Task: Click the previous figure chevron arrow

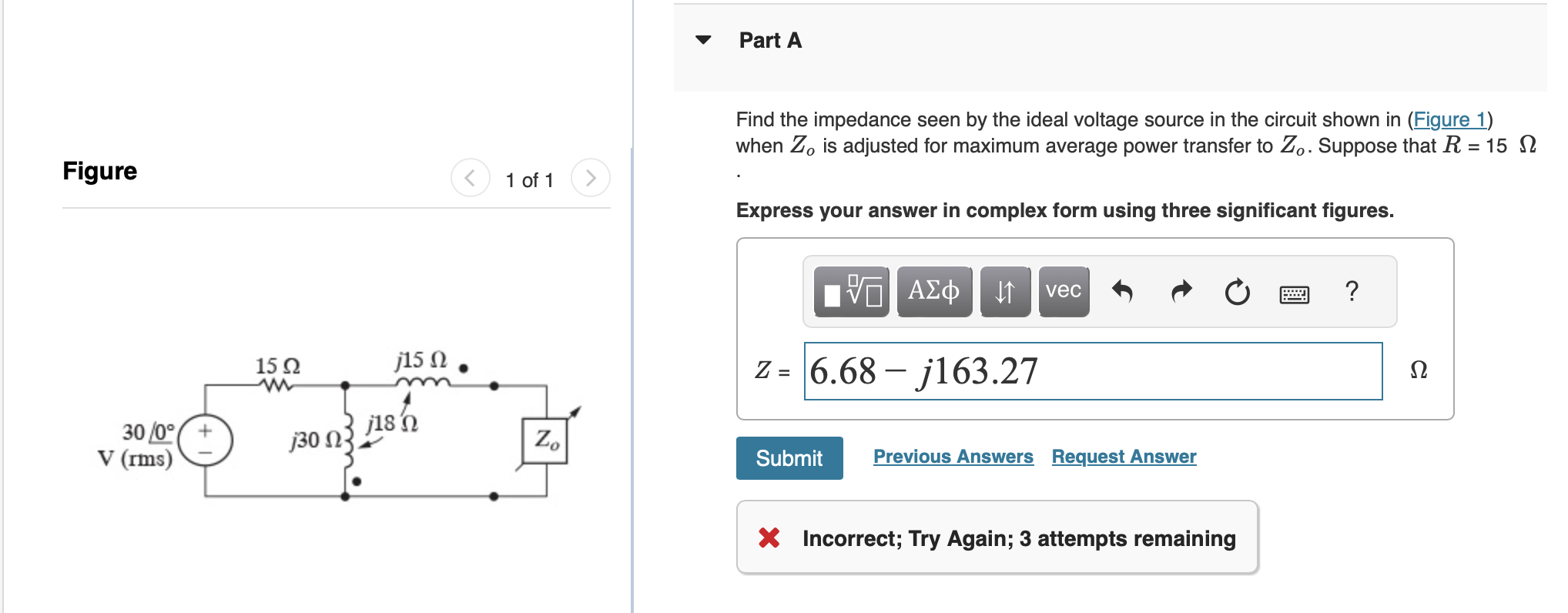Action: click(x=470, y=177)
